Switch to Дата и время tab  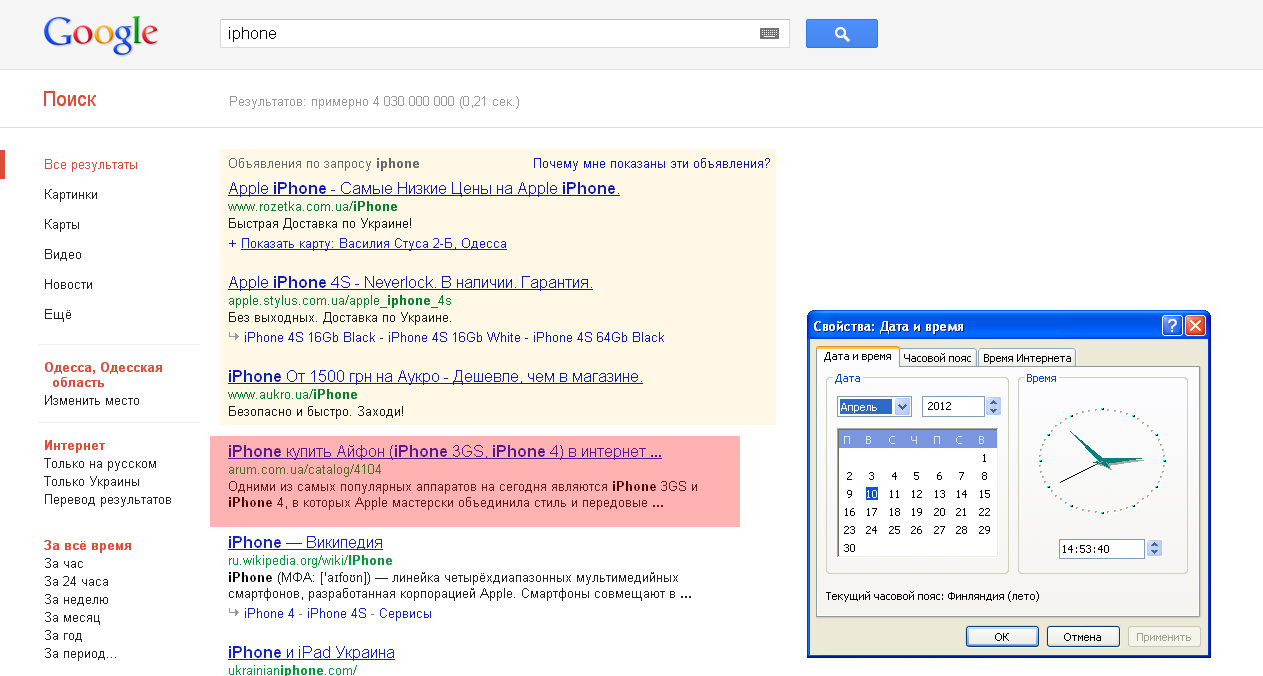pos(857,357)
